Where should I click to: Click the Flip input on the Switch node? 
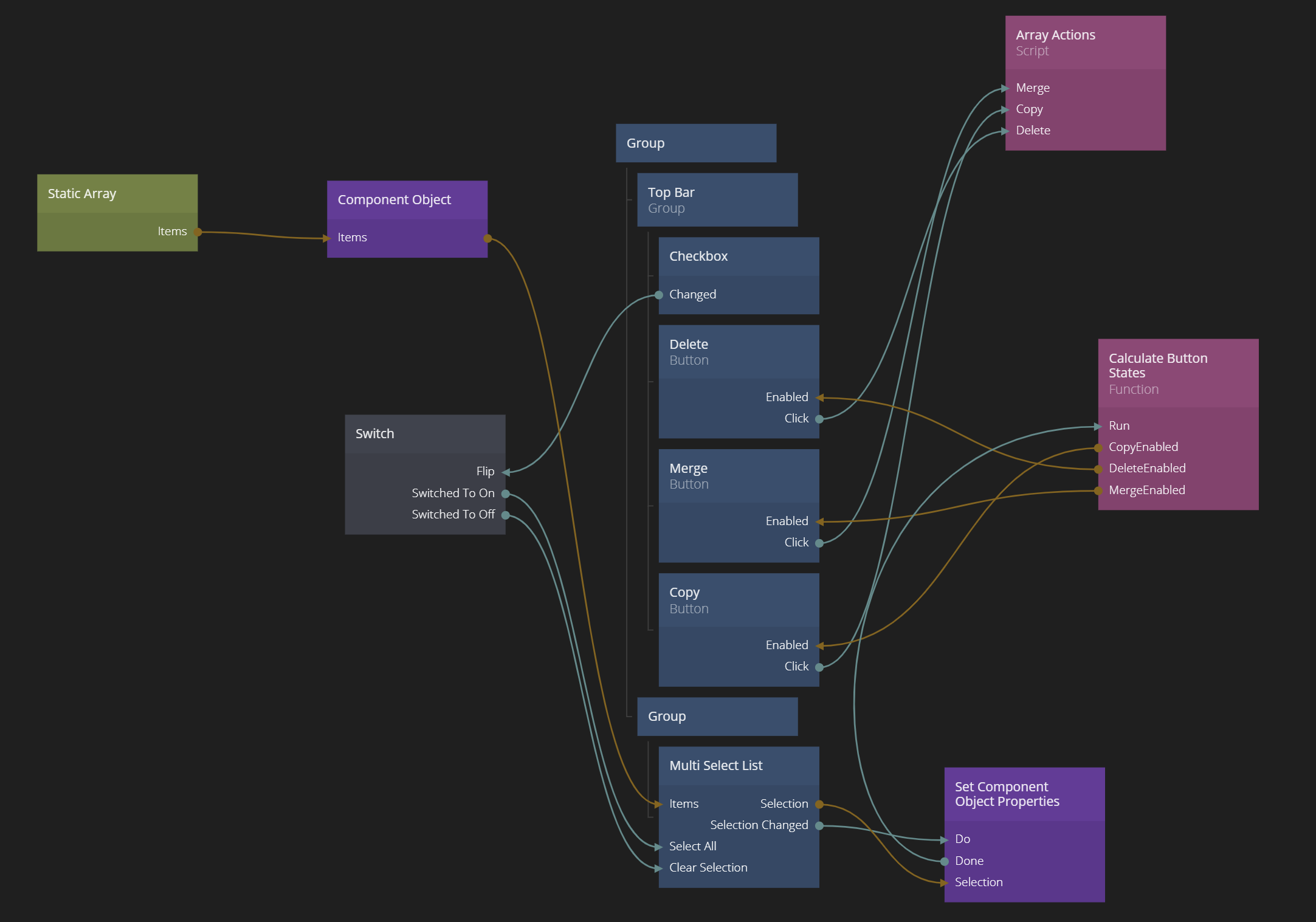[x=505, y=472]
